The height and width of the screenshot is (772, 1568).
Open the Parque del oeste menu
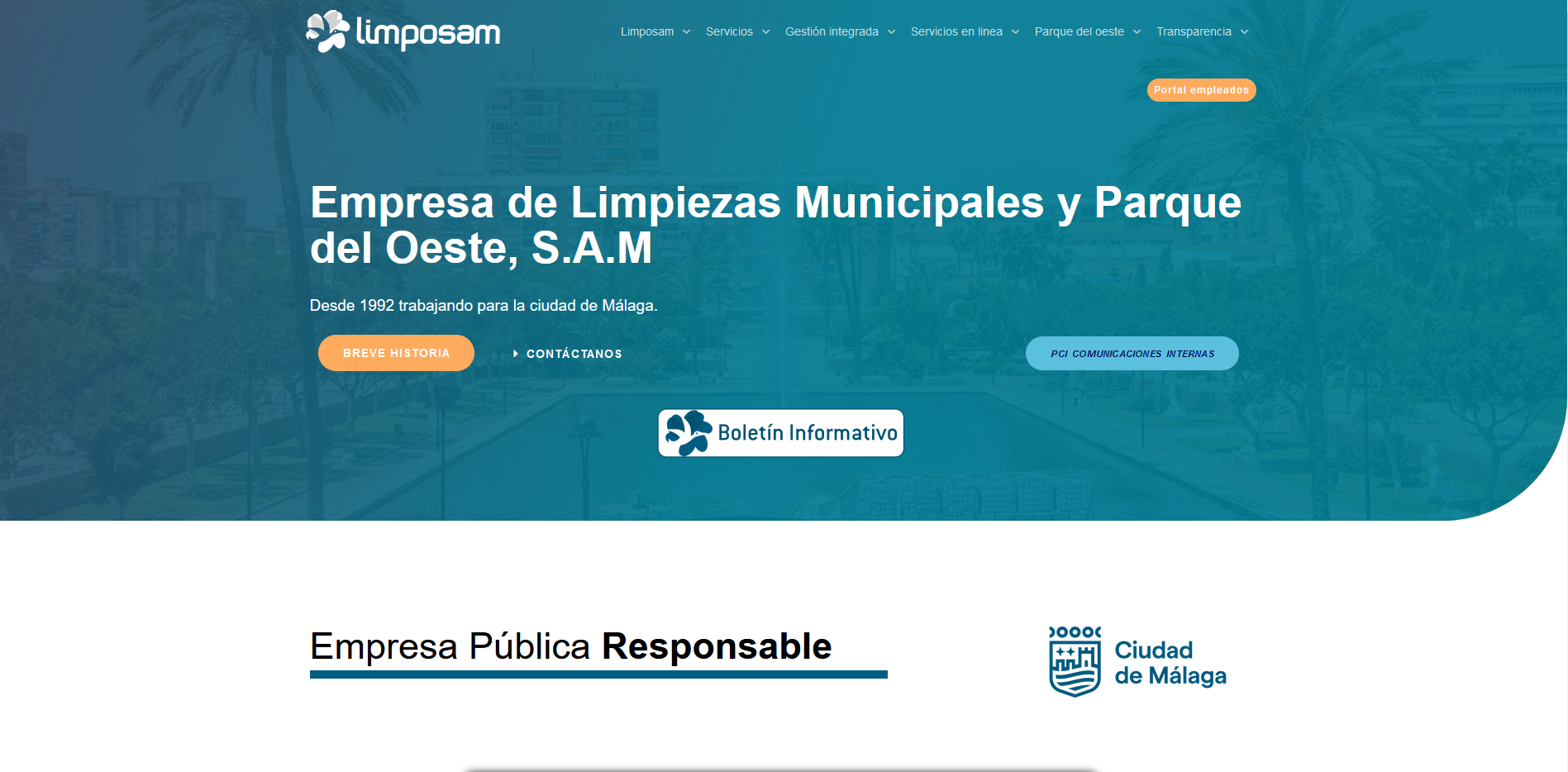click(x=1079, y=31)
